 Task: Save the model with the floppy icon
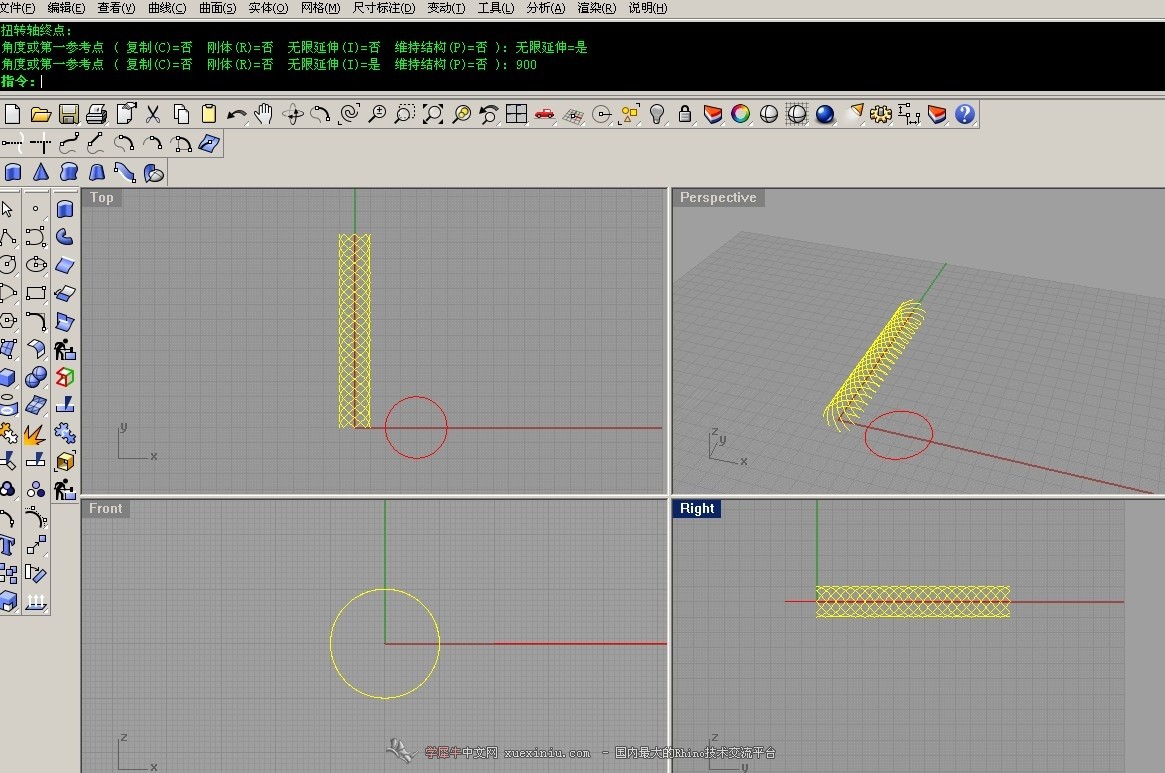coord(68,114)
